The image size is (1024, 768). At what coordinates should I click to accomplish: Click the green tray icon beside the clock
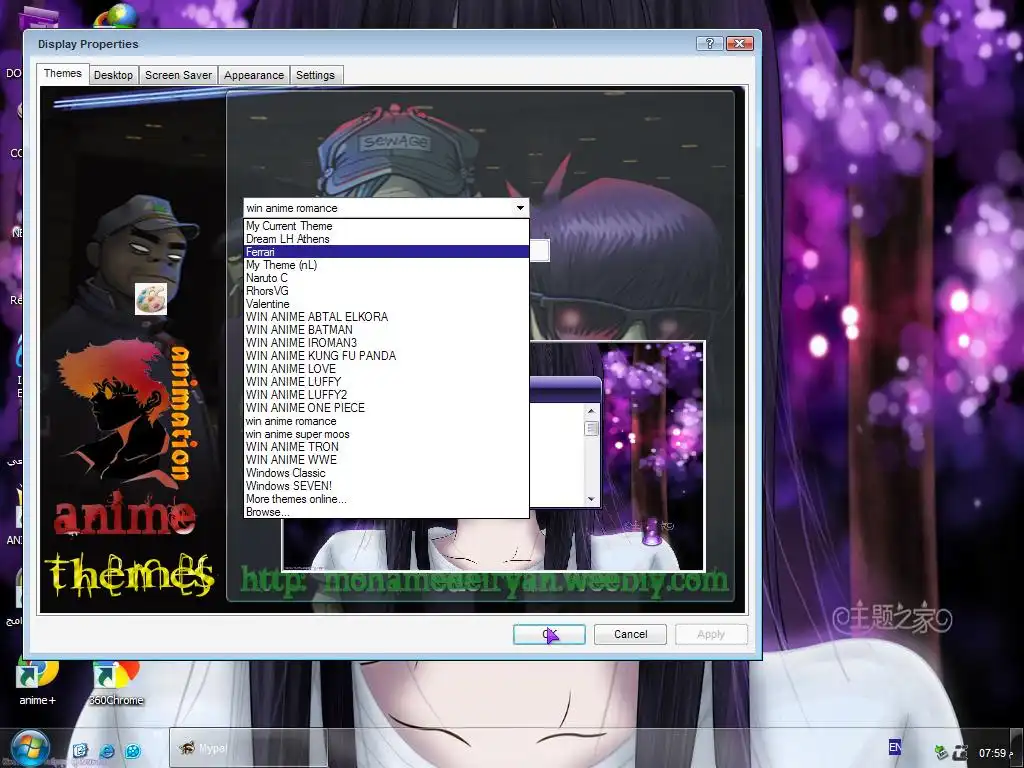[x=940, y=753]
